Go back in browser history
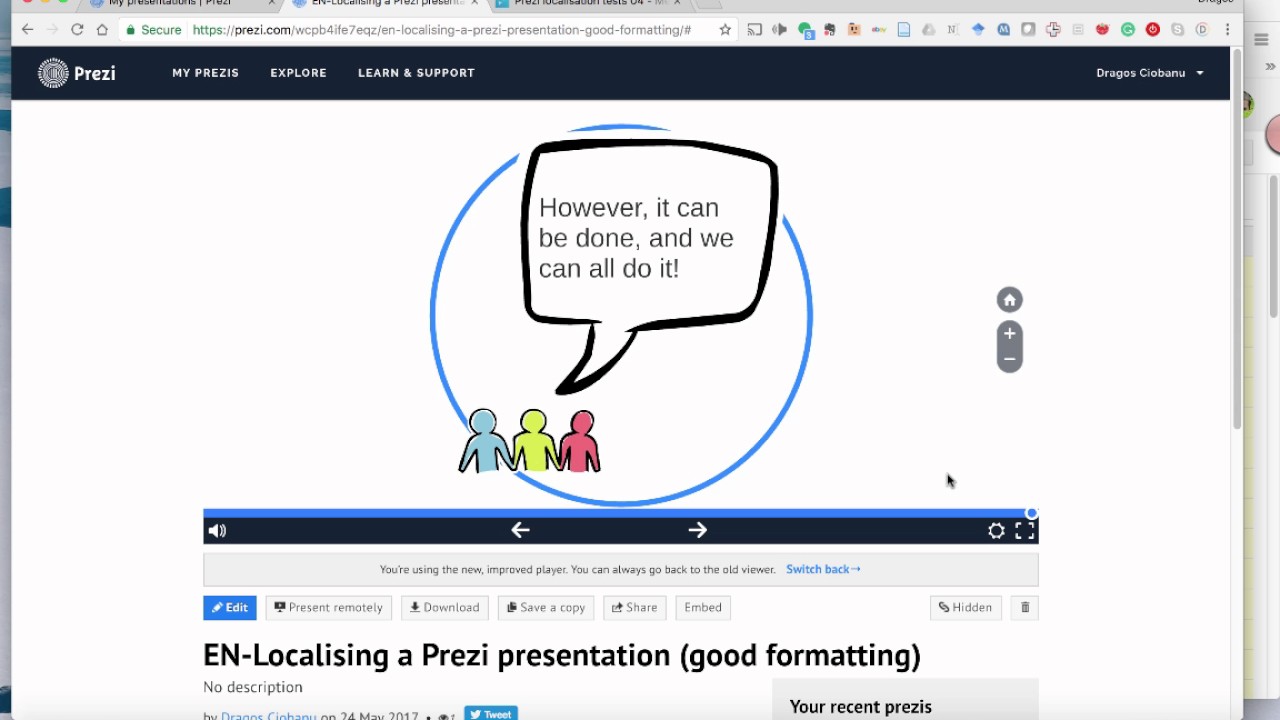Screen dimensions: 1280x720 tap(27, 30)
